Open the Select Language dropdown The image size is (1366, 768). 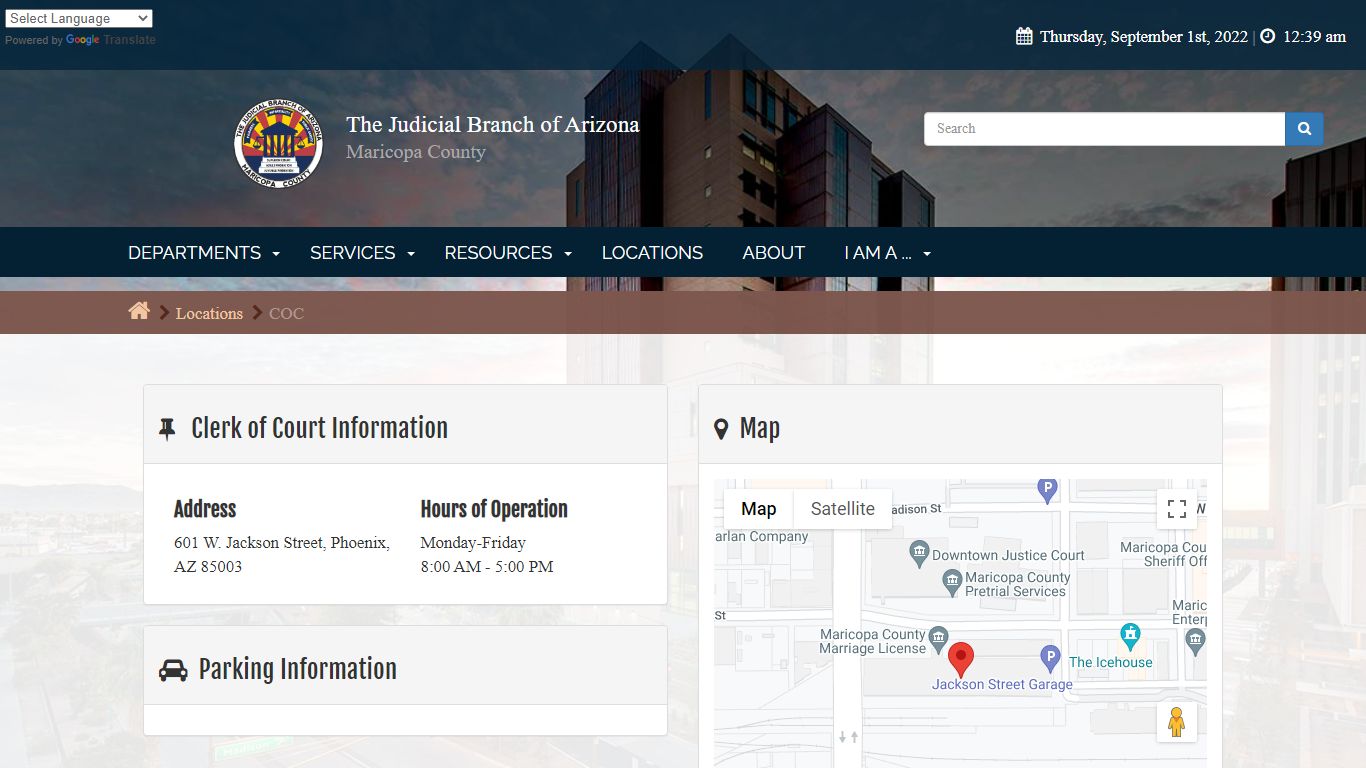(79, 18)
